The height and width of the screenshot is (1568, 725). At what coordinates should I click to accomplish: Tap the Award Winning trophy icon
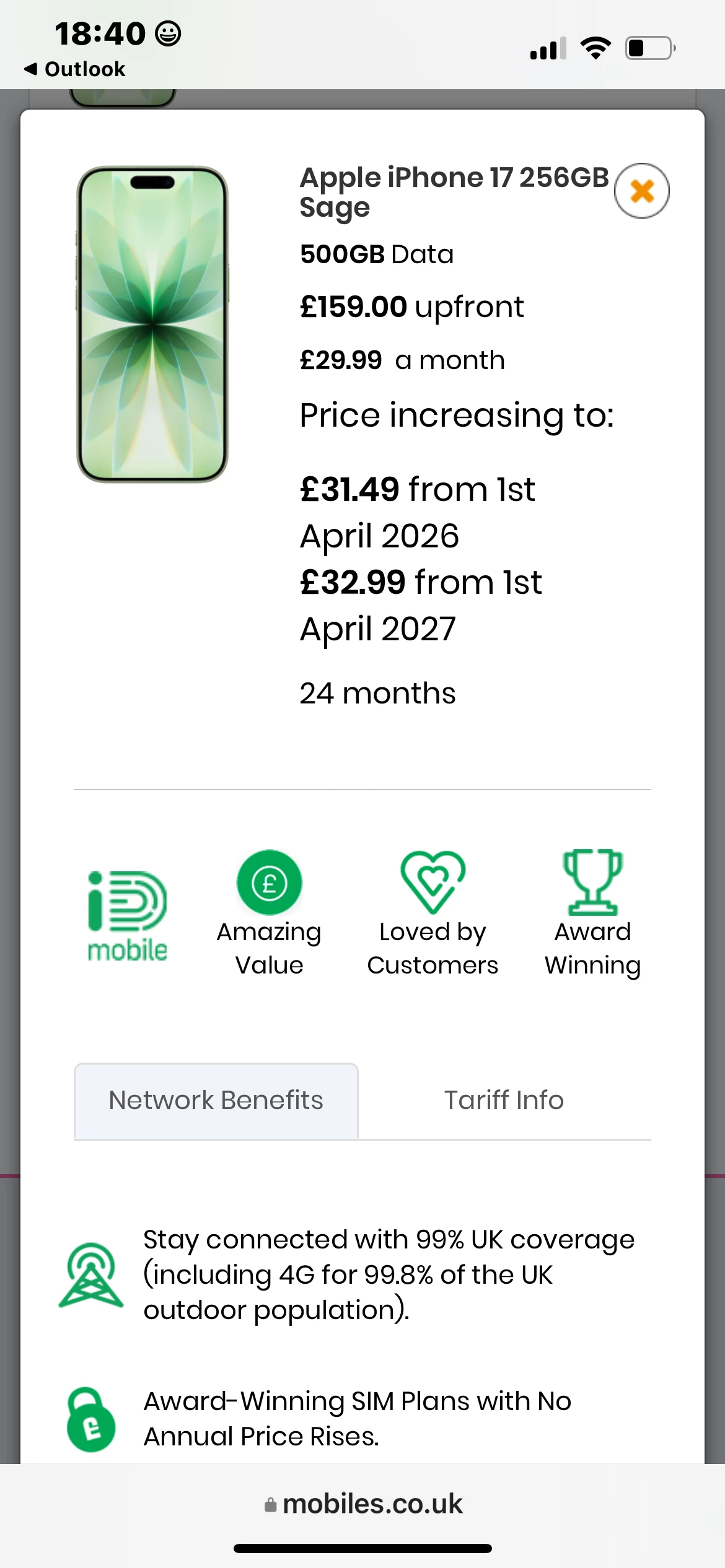[x=592, y=882]
